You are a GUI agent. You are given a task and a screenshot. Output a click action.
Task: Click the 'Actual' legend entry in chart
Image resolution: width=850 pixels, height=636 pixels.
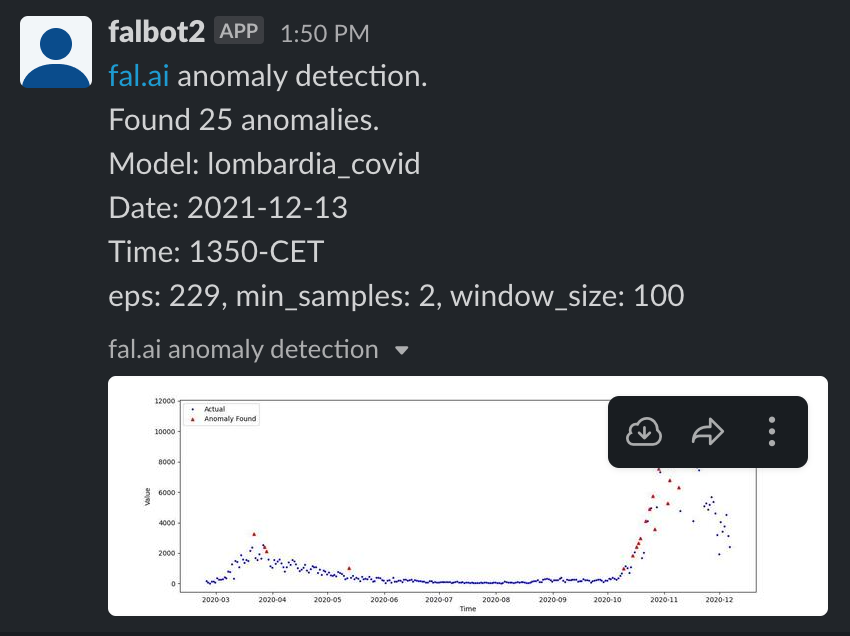[208, 409]
